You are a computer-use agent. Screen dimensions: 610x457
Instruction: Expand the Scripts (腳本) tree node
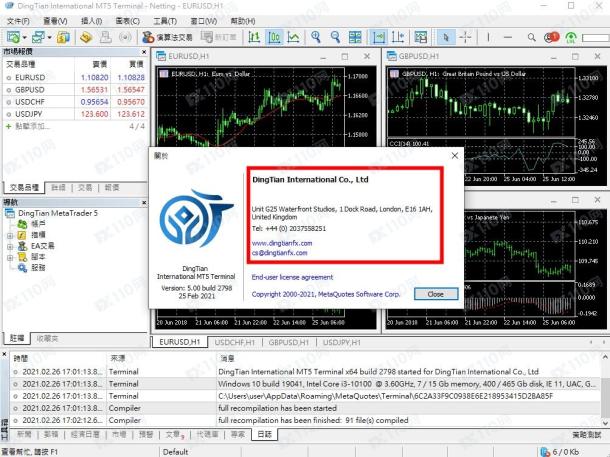(10, 257)
